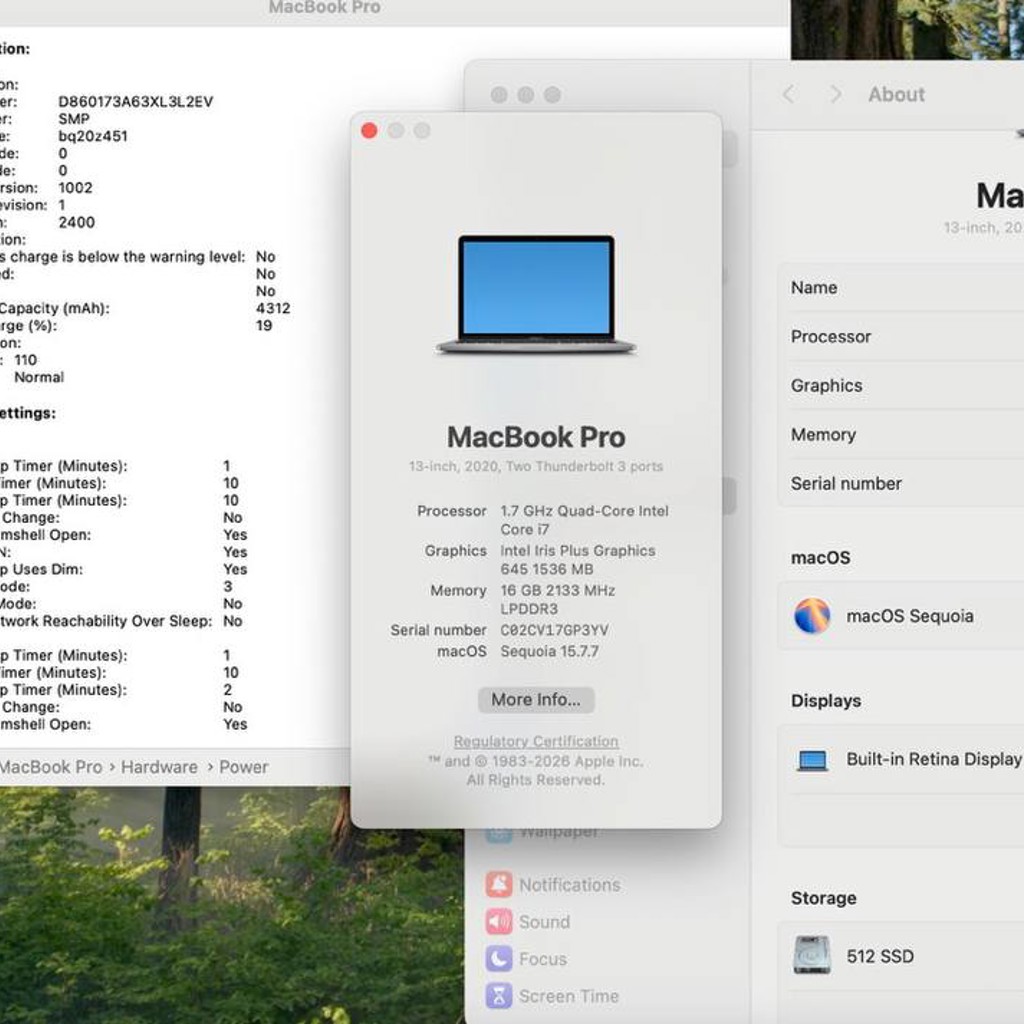Click the Built-in Retina Display label
Viewport: 1024px width, 1024px height.
(934, 759)
